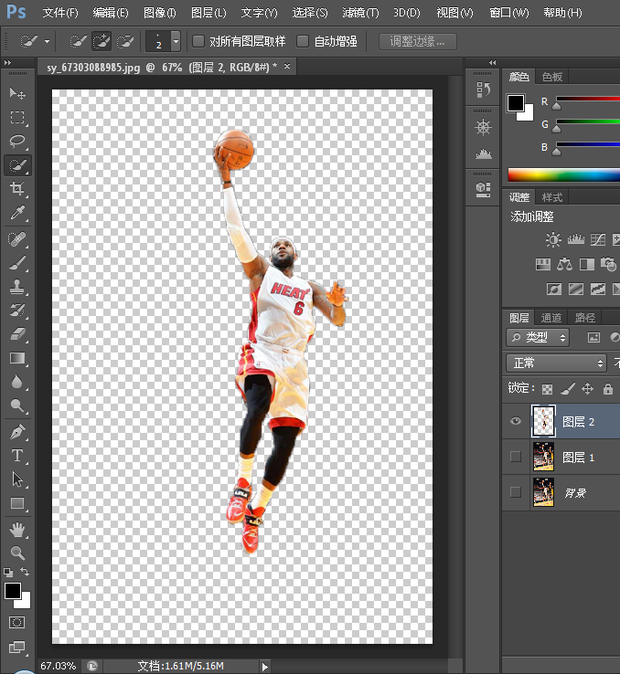Select the Eyedropper tool

(17, 213)
